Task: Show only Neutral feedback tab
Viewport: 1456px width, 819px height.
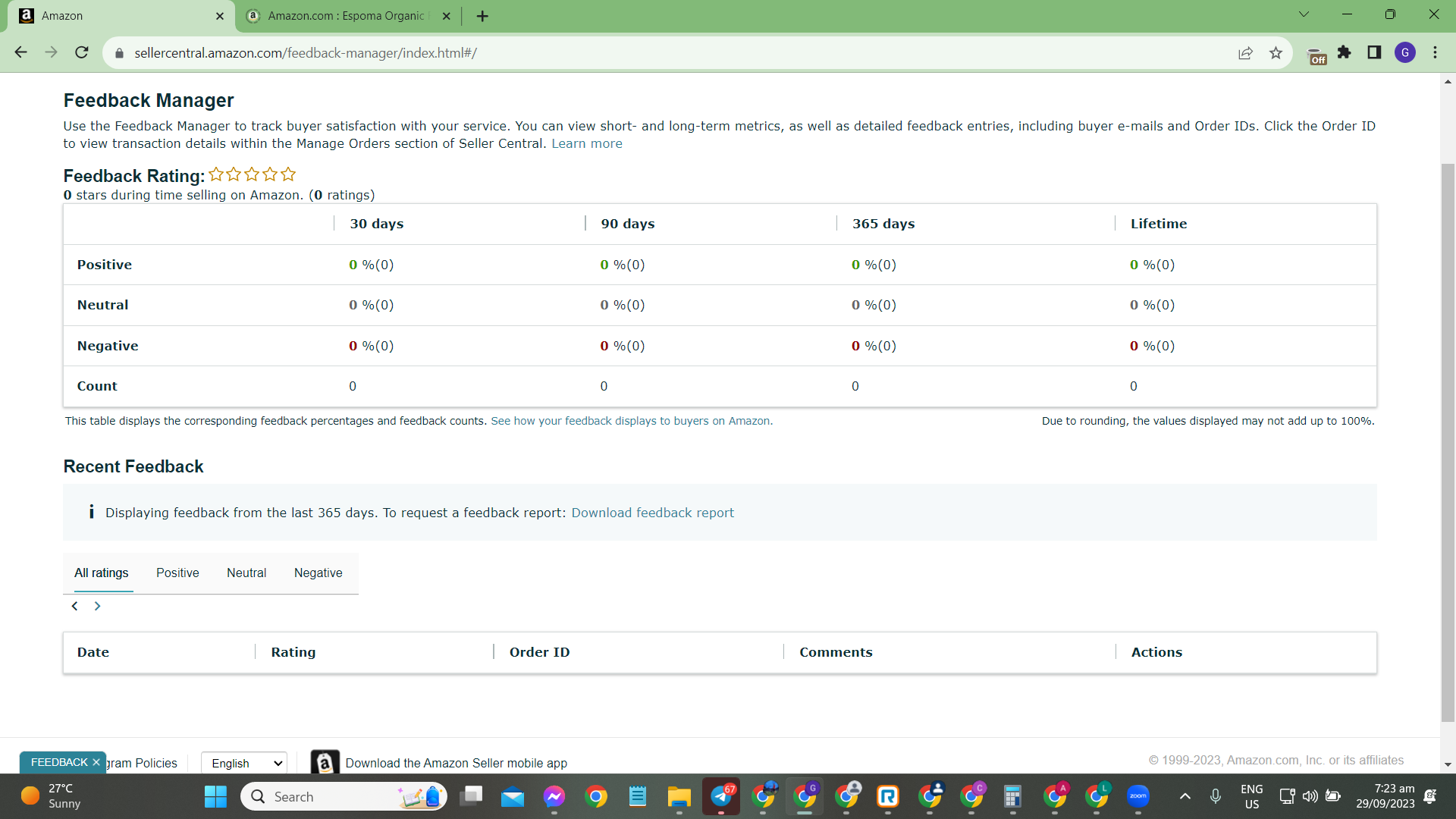Action: [x=246, y=573]
